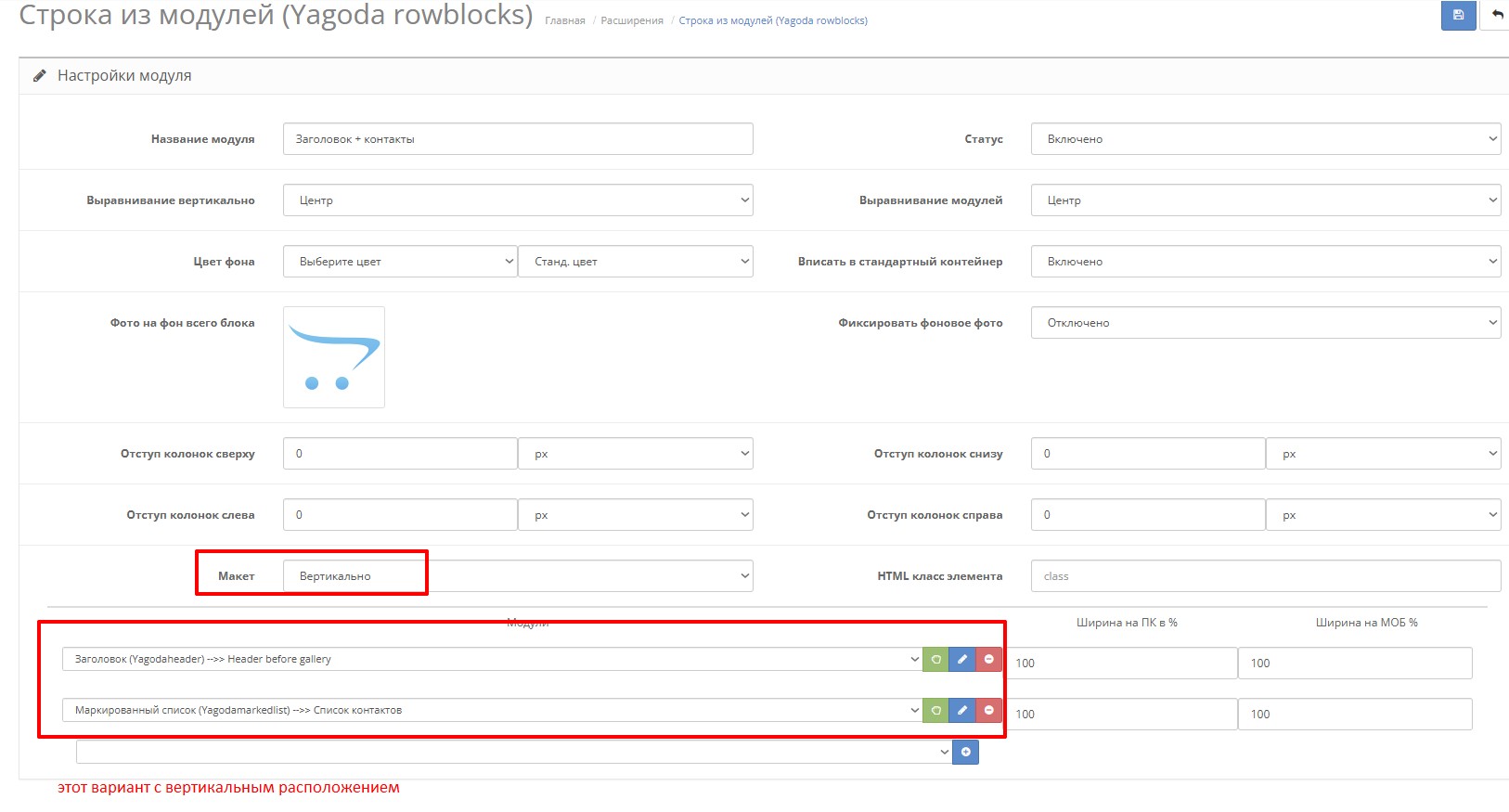Image resolution: width=1509 pixels, height=812 pixels.
Task: Click the back arrow button at top right
Action: coord(1496,16)
